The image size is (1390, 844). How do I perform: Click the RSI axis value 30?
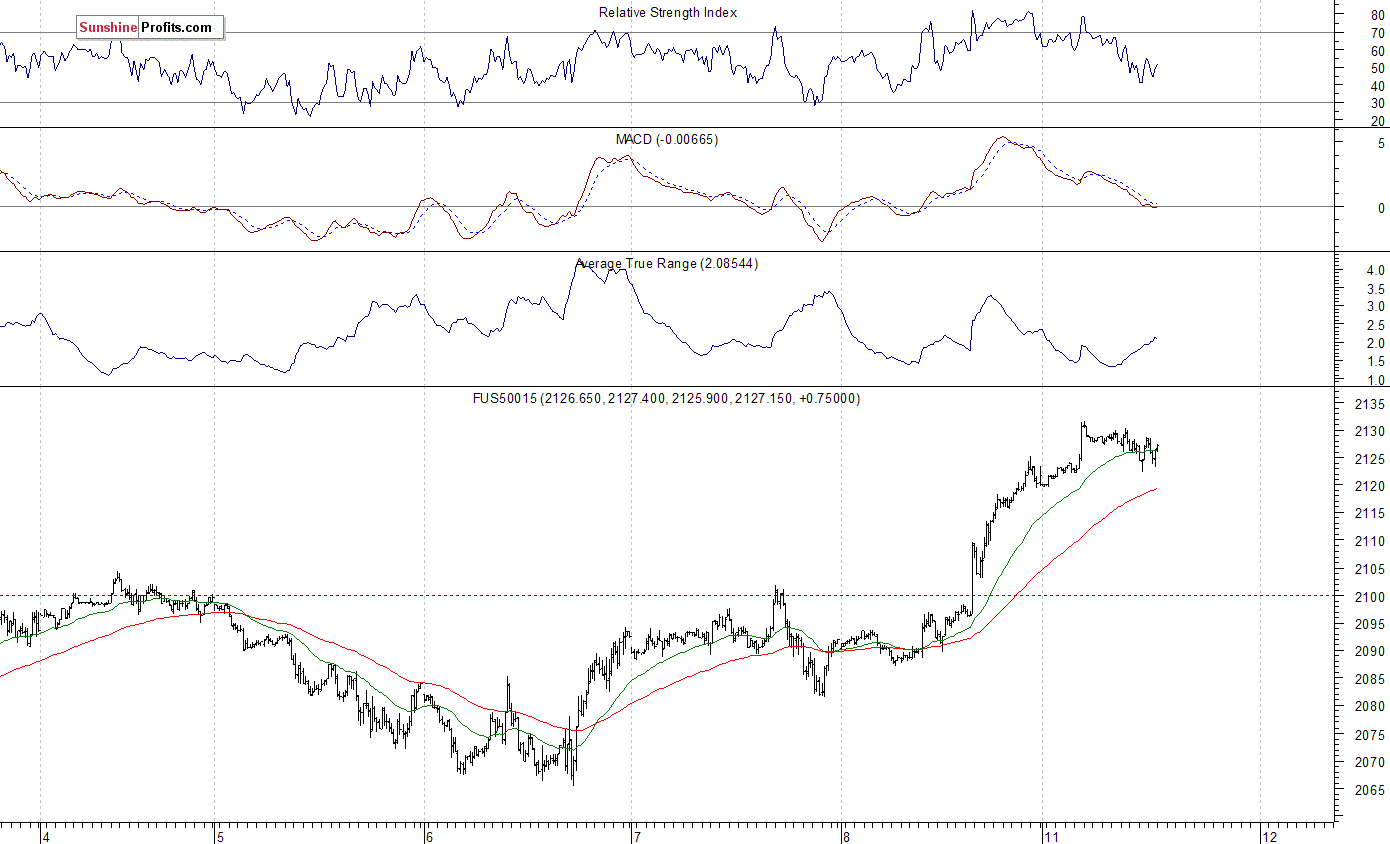click(x=1377, y=103)
